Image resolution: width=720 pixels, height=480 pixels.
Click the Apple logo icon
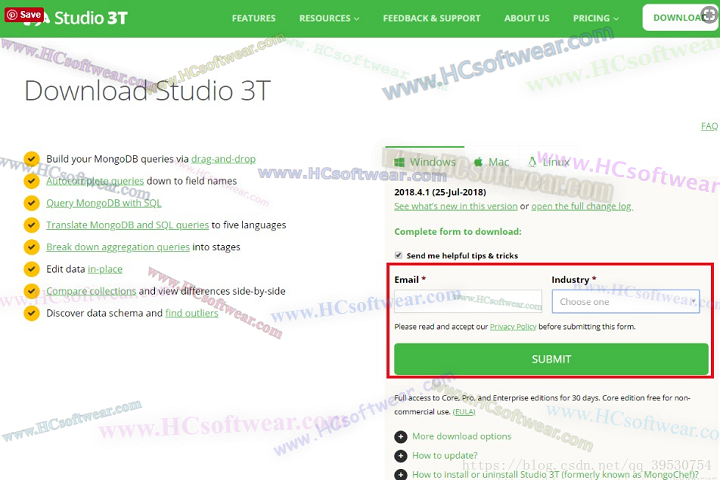tap(478, 162)
